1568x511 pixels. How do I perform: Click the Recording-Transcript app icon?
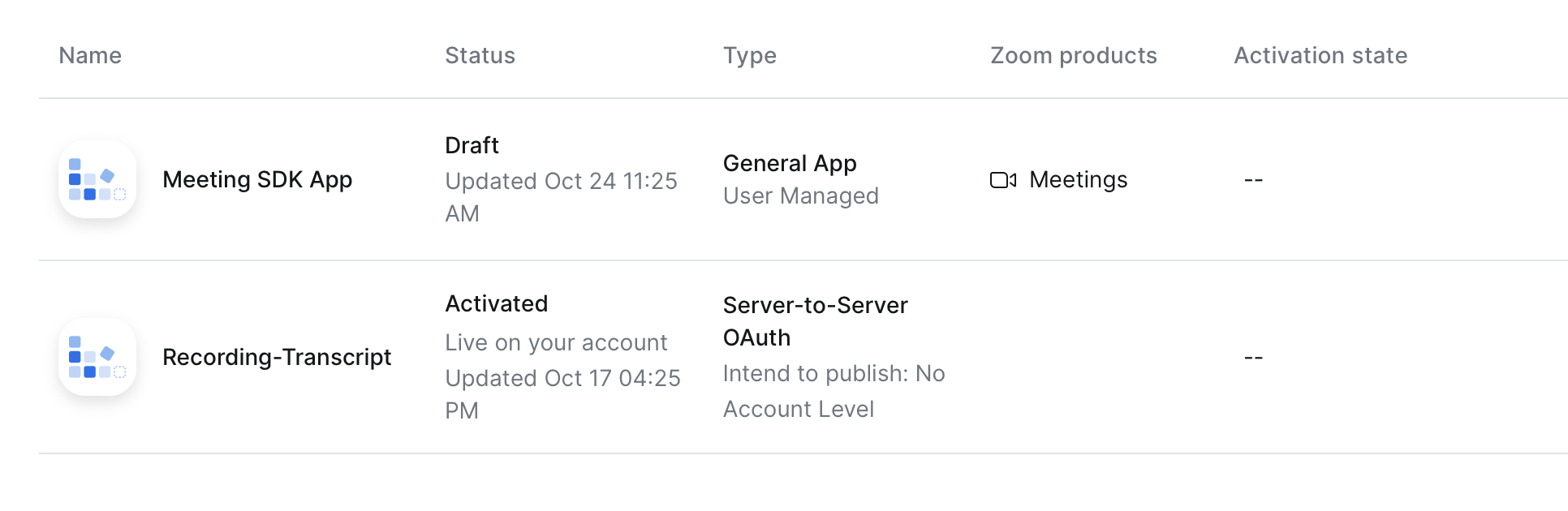click(x=97, y=357)
